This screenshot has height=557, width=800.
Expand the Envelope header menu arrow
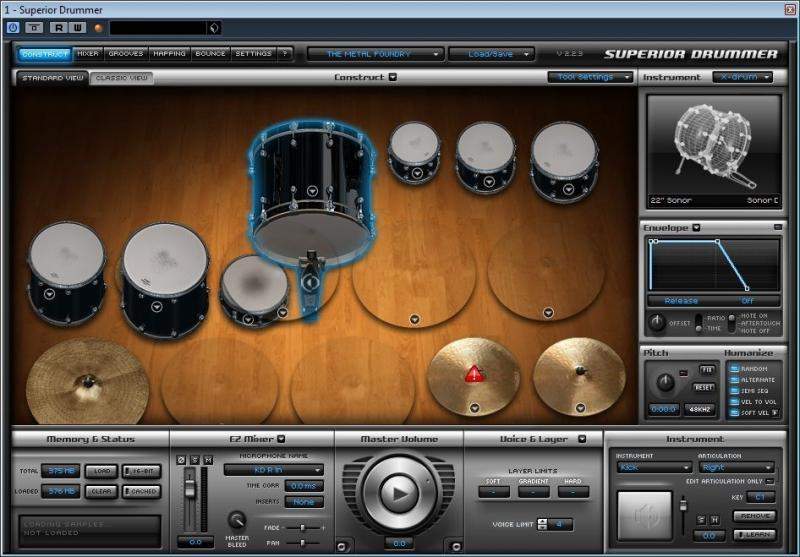click(696, 227)
